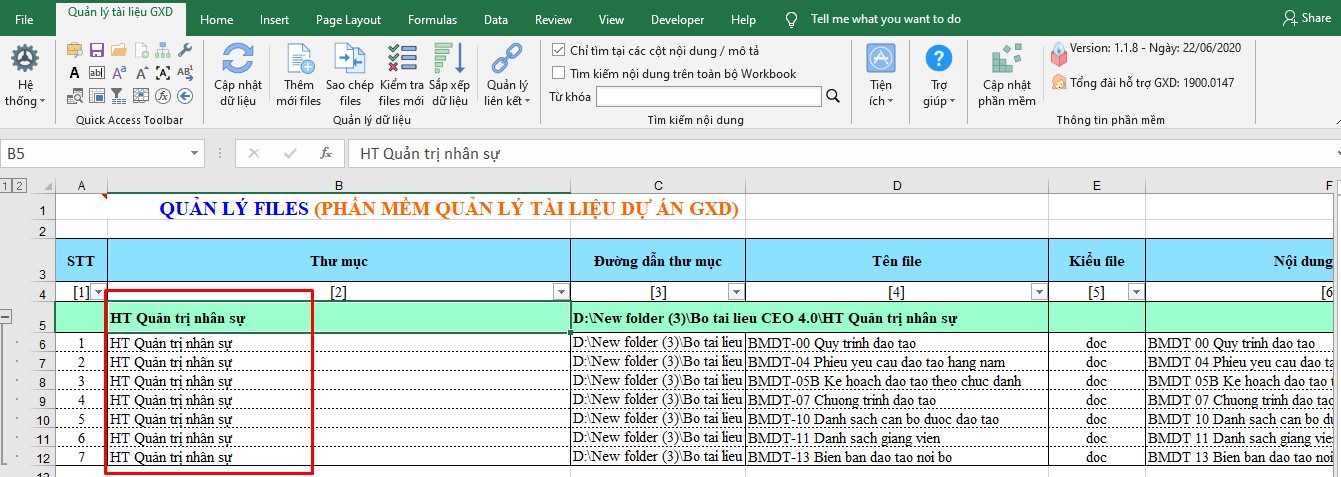Click the purple save icon in Quick Access Toolbar
1341x477 pixels.
pyautogui.click(x=97, y=50)
